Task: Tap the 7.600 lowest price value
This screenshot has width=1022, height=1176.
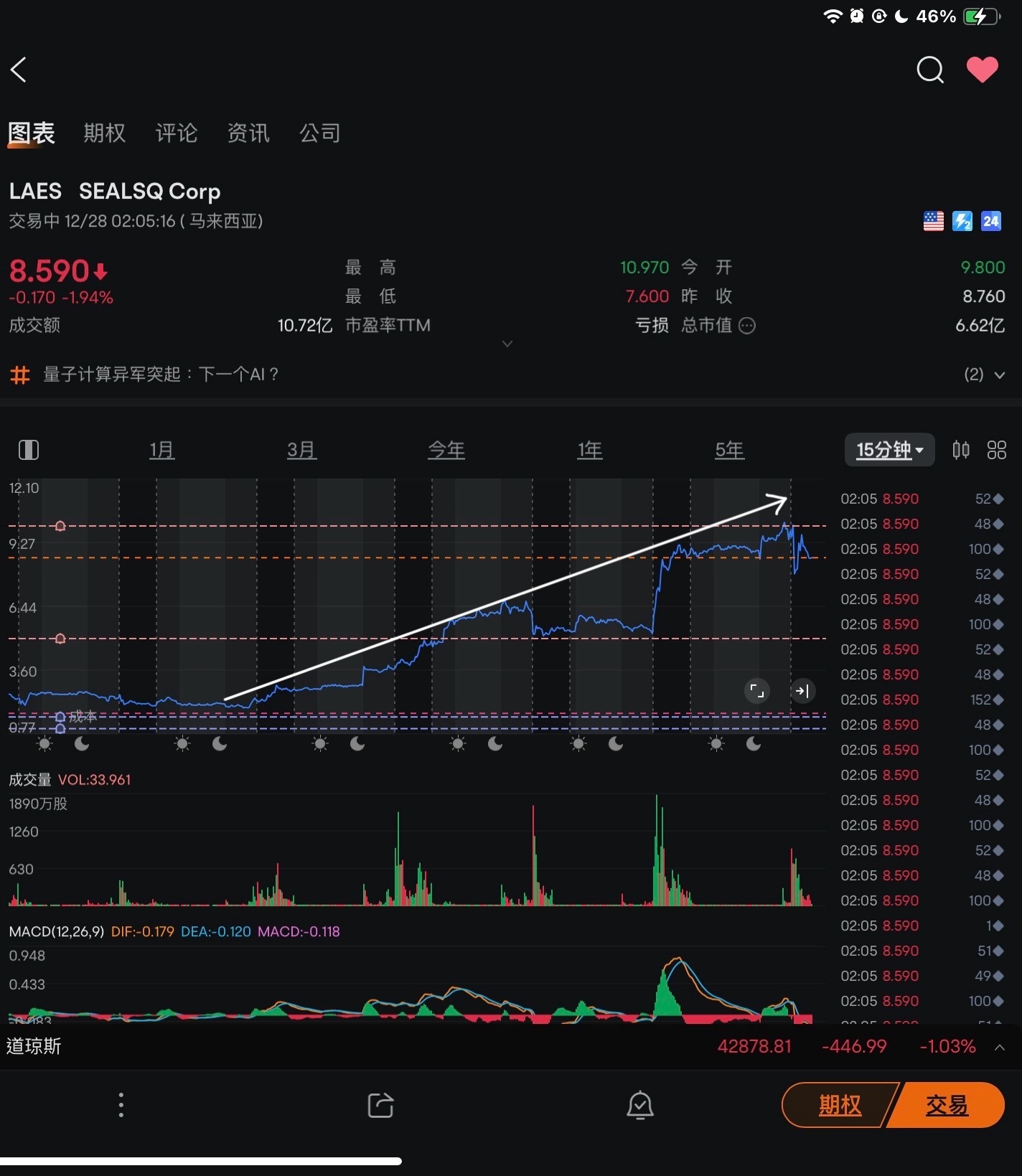Action: click(647, 296)
